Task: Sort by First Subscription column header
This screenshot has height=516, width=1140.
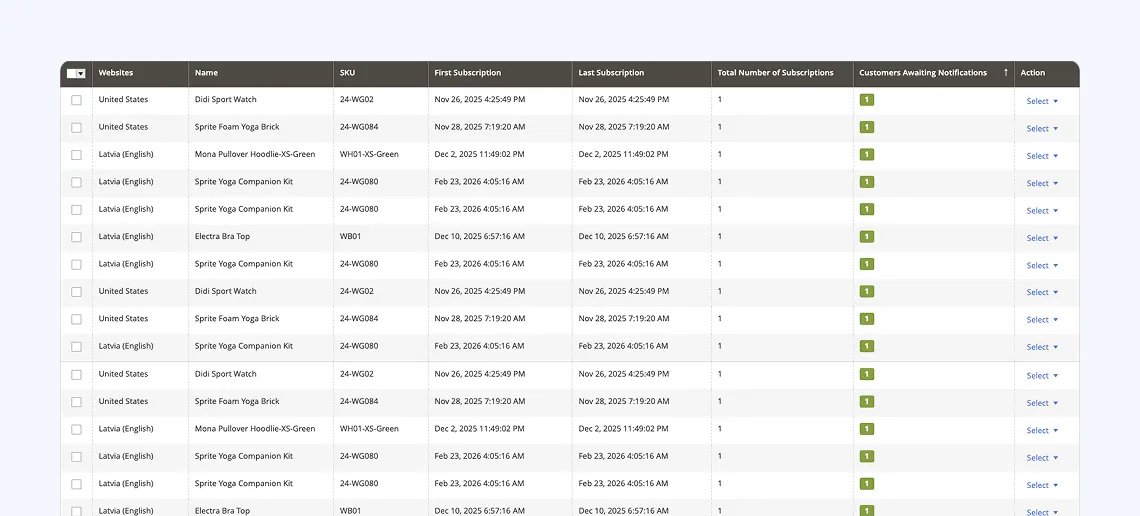Action: coord(467,73)
